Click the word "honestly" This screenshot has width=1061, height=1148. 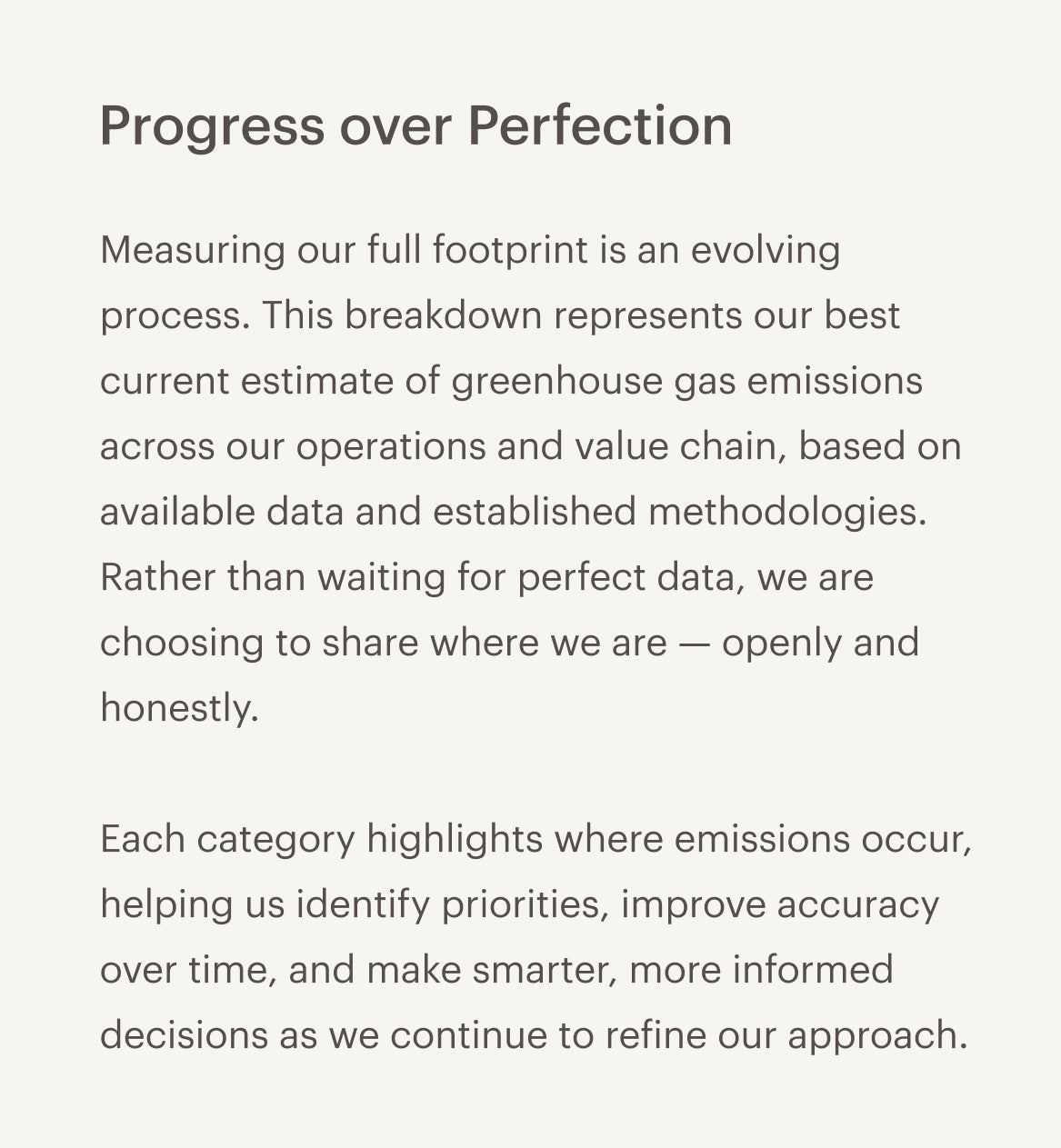pos(177,708)
